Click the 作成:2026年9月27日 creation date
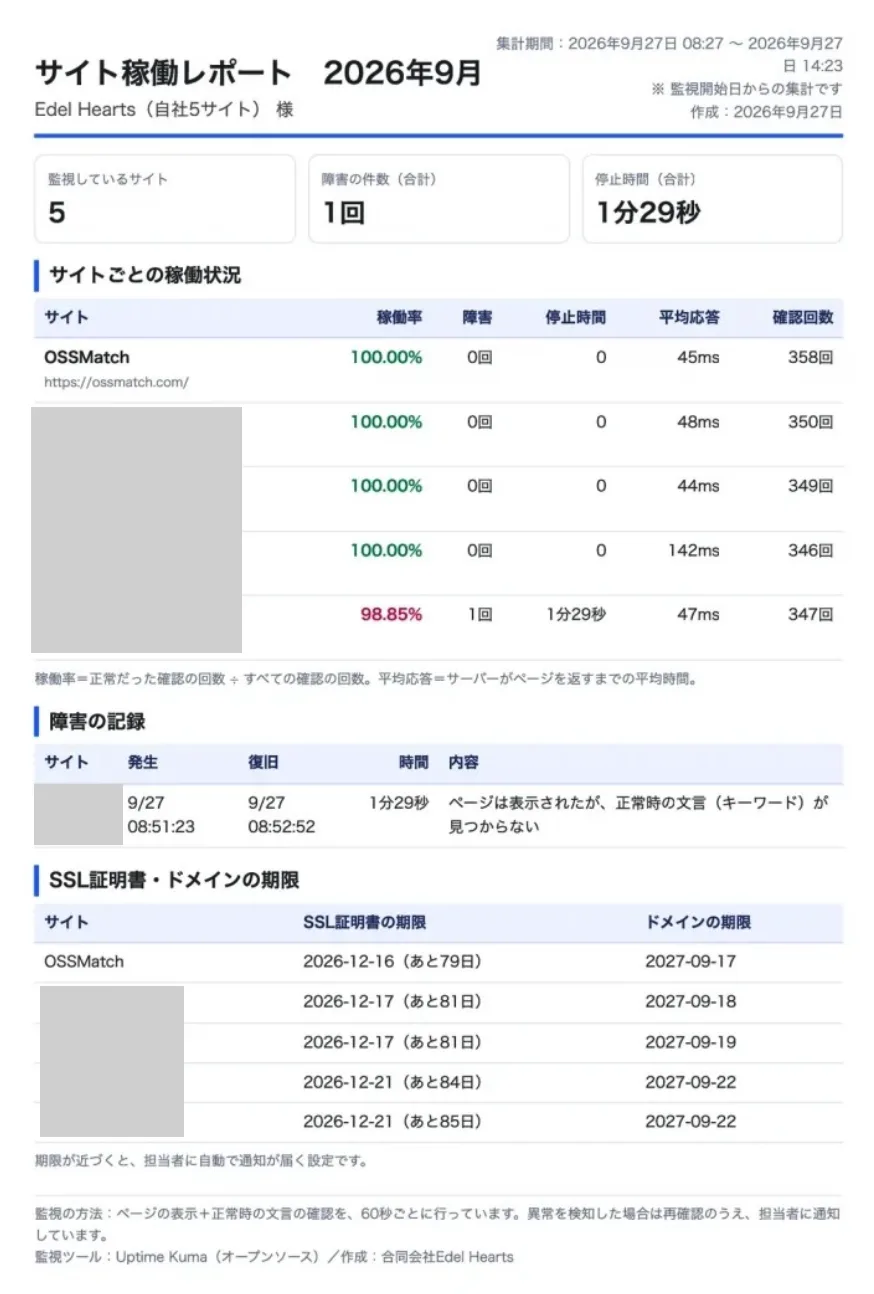The width and height of the screenshot is (874, 1294). pyautogui.click(x=766, y=112)
